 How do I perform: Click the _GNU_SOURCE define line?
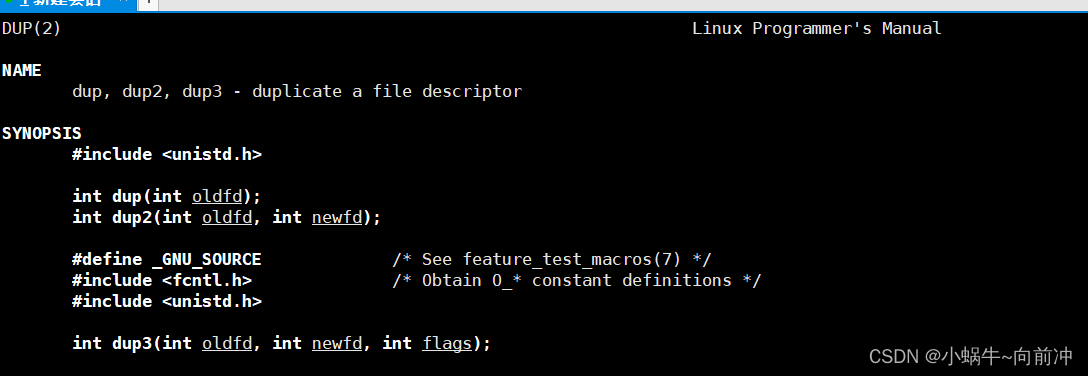[x=167, y=259]
